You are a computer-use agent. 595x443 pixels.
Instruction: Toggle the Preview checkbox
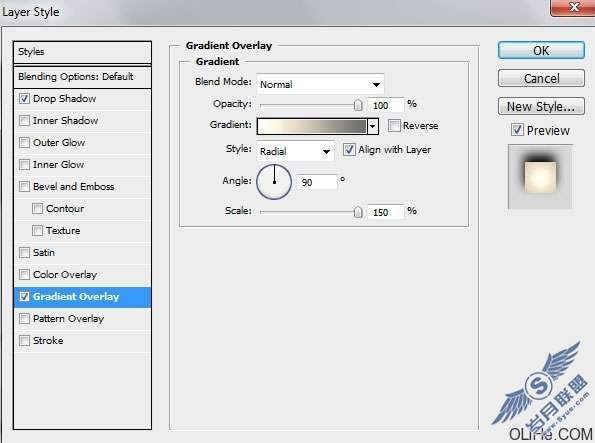(517, 130)
